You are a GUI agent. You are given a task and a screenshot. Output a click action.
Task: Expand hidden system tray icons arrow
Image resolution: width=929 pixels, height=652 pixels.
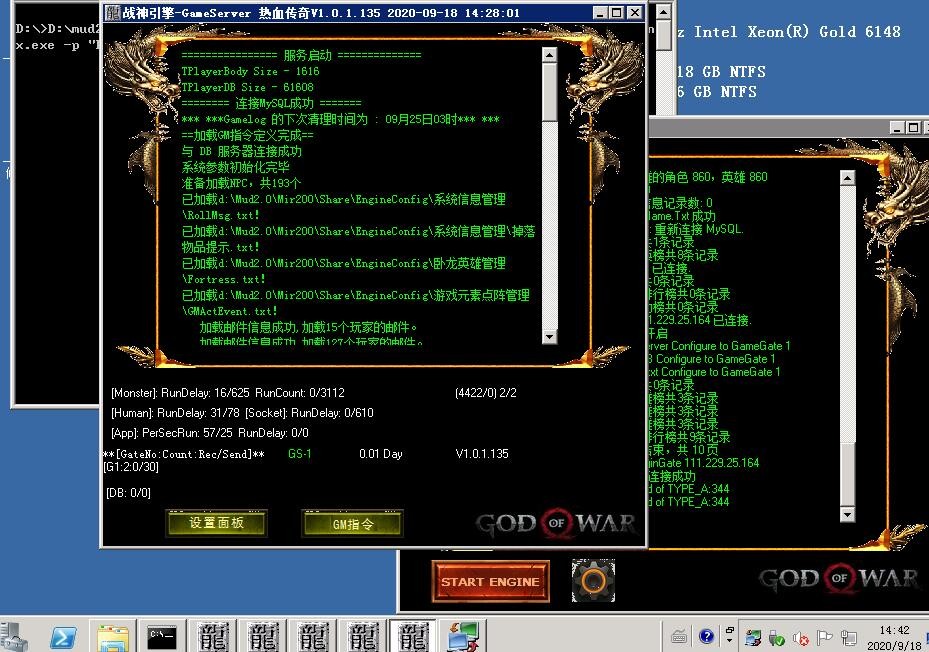click(728, 637)
